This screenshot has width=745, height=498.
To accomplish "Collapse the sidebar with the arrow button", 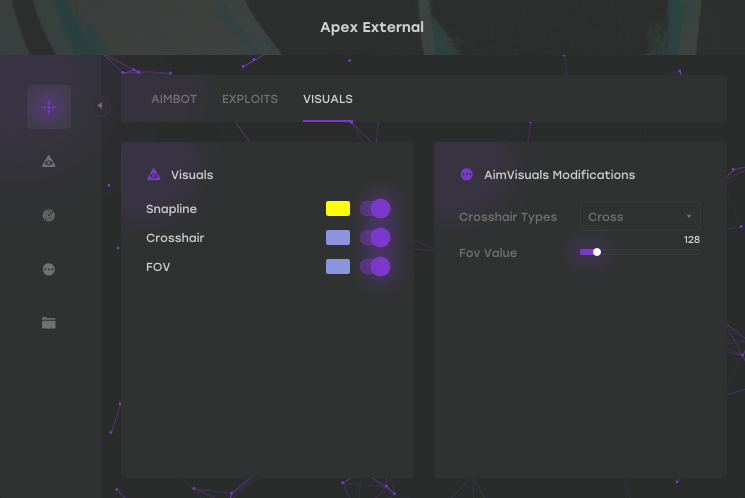I will tap(100, 105).
